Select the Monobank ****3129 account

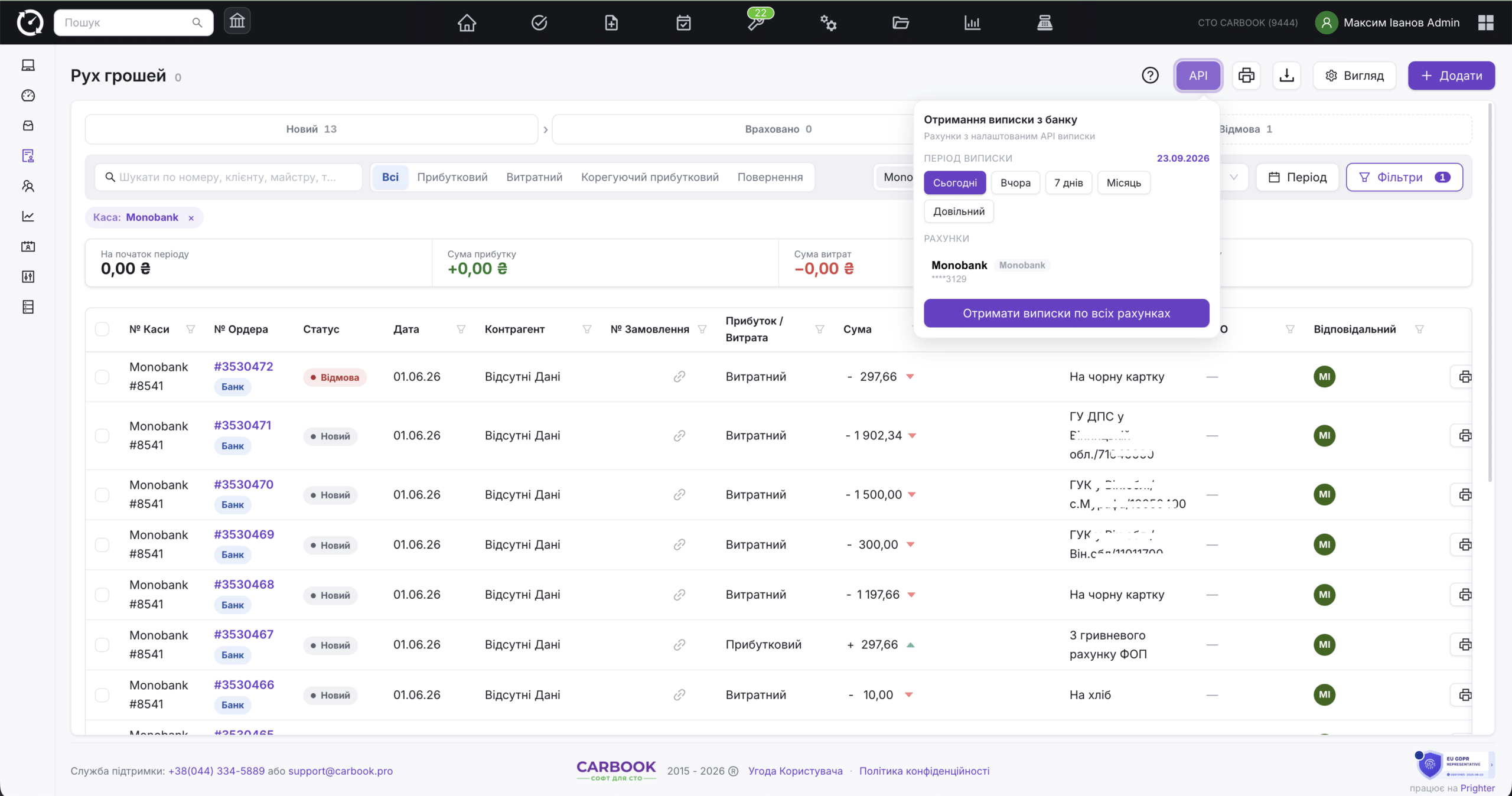click(1066, 271)
